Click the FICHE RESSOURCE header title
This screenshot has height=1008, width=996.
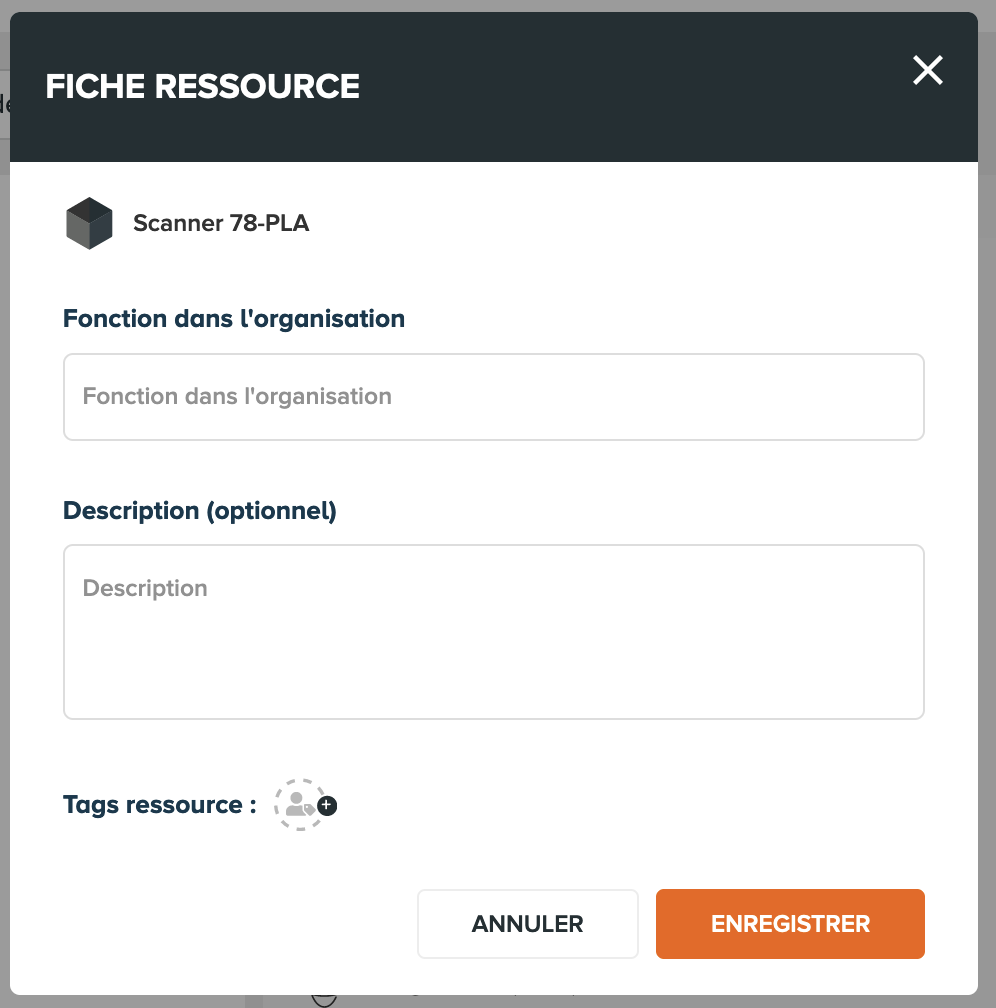click(203, 86)
